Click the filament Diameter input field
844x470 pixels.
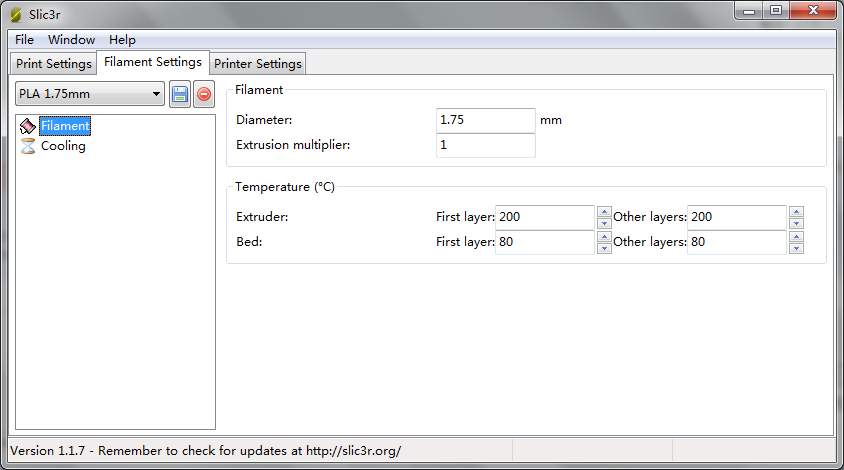point(486,120)
